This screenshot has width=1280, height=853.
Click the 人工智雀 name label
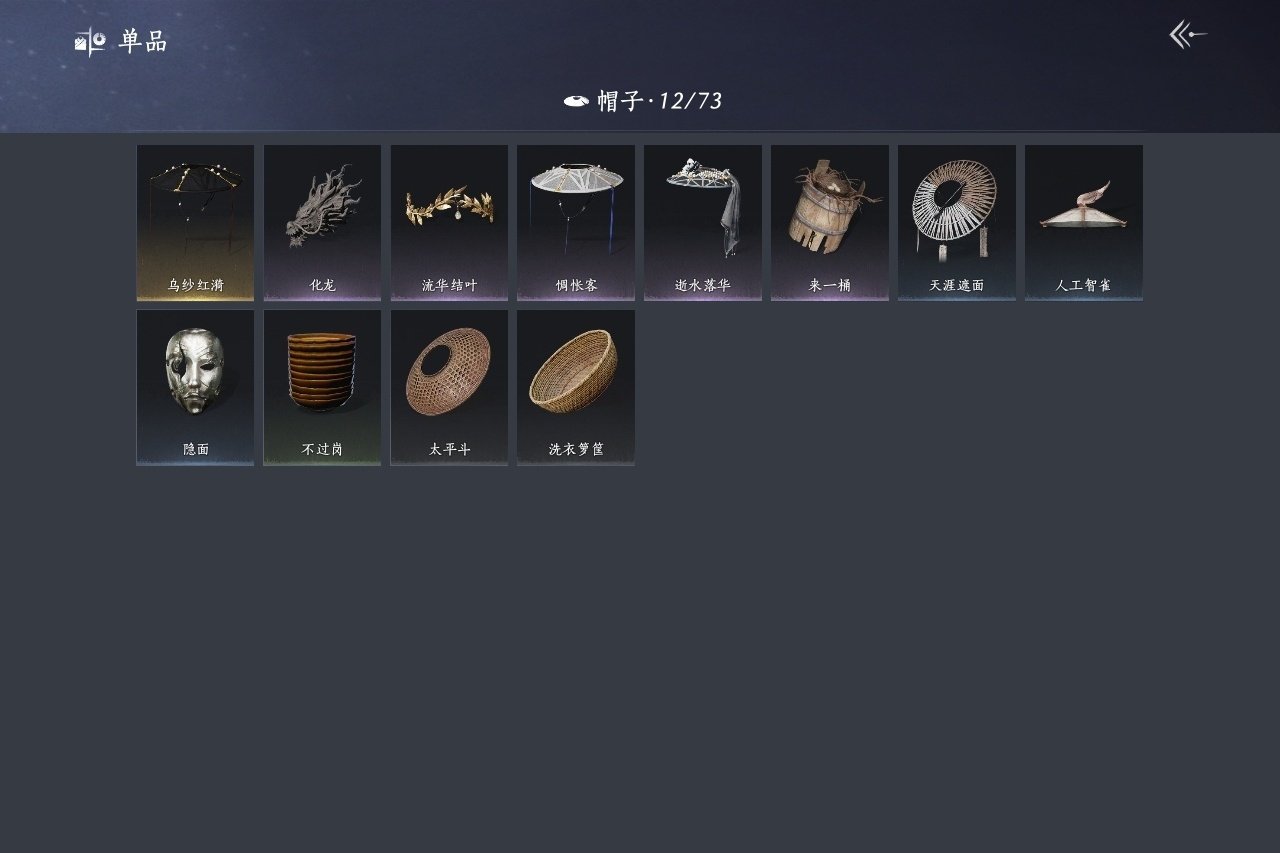click(1084, 285)
